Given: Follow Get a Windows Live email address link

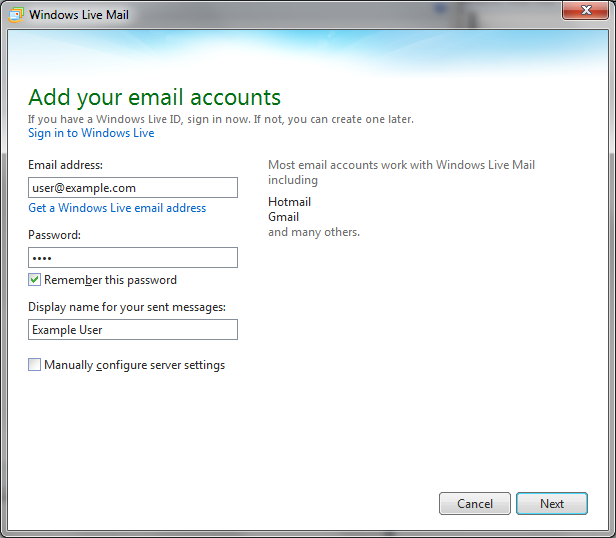Looking at the screenshot, I should tap(117, 208).
